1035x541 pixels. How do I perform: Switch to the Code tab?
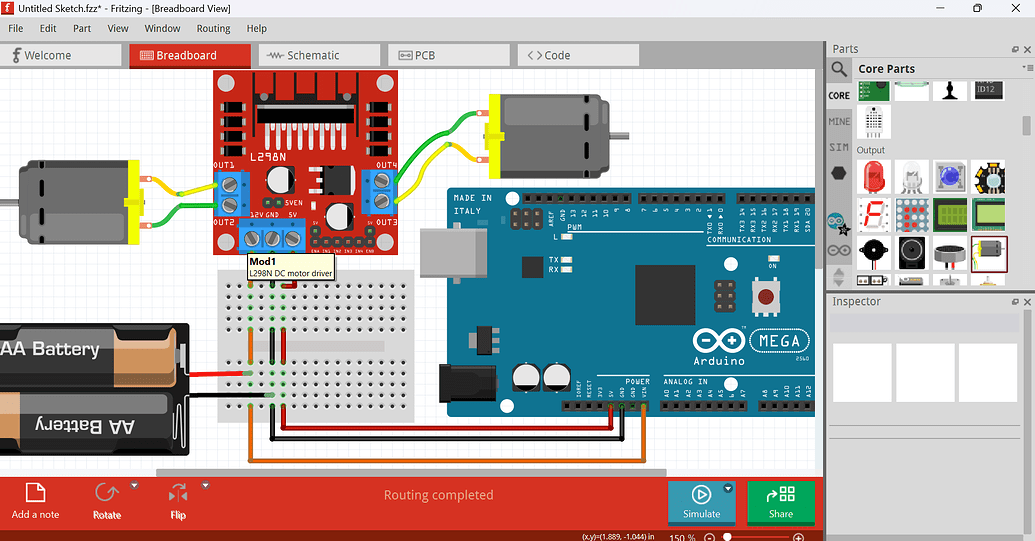tap(578, 55)
